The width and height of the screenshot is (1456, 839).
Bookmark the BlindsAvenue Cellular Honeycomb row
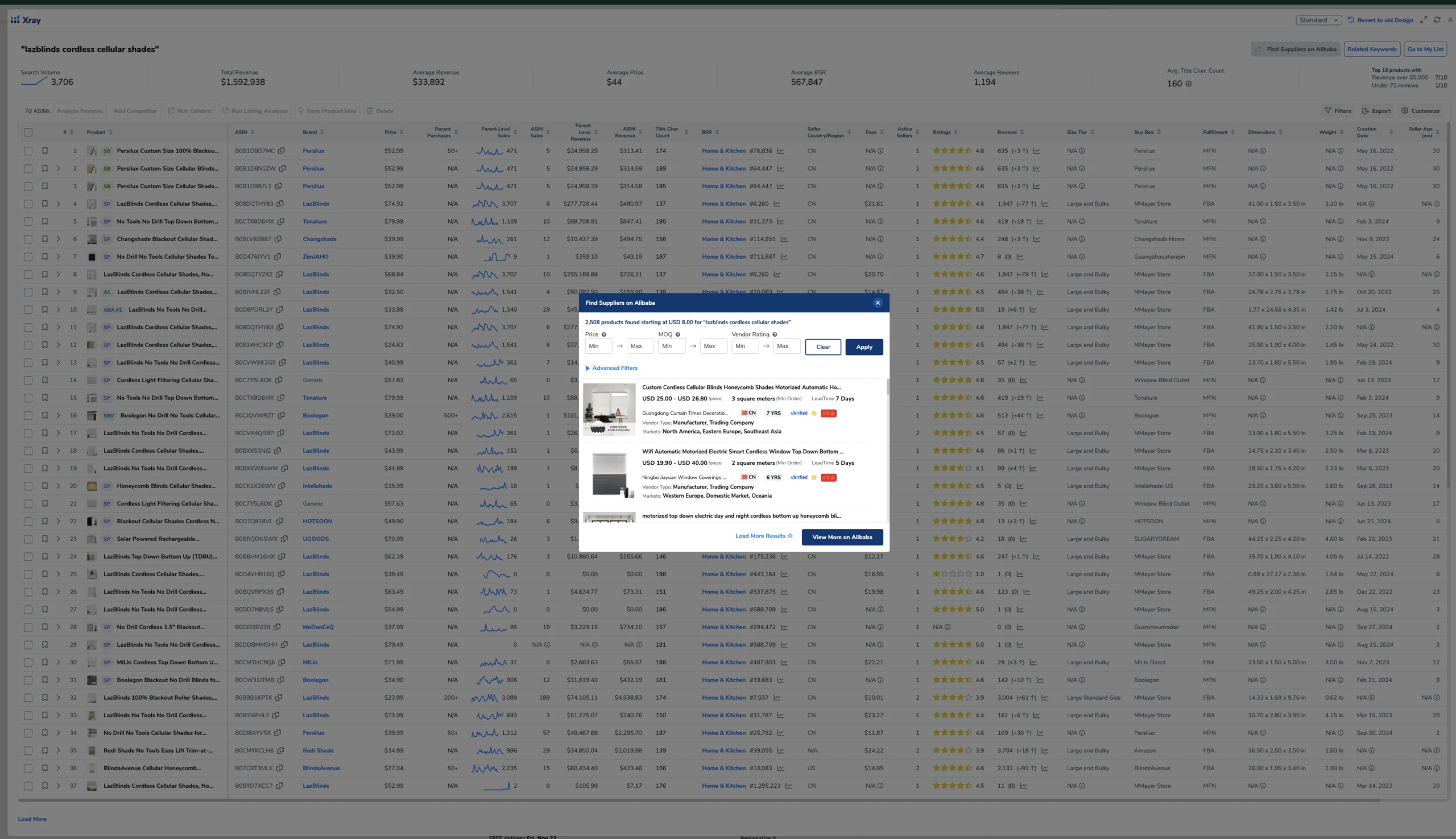(x=44, y=768)
